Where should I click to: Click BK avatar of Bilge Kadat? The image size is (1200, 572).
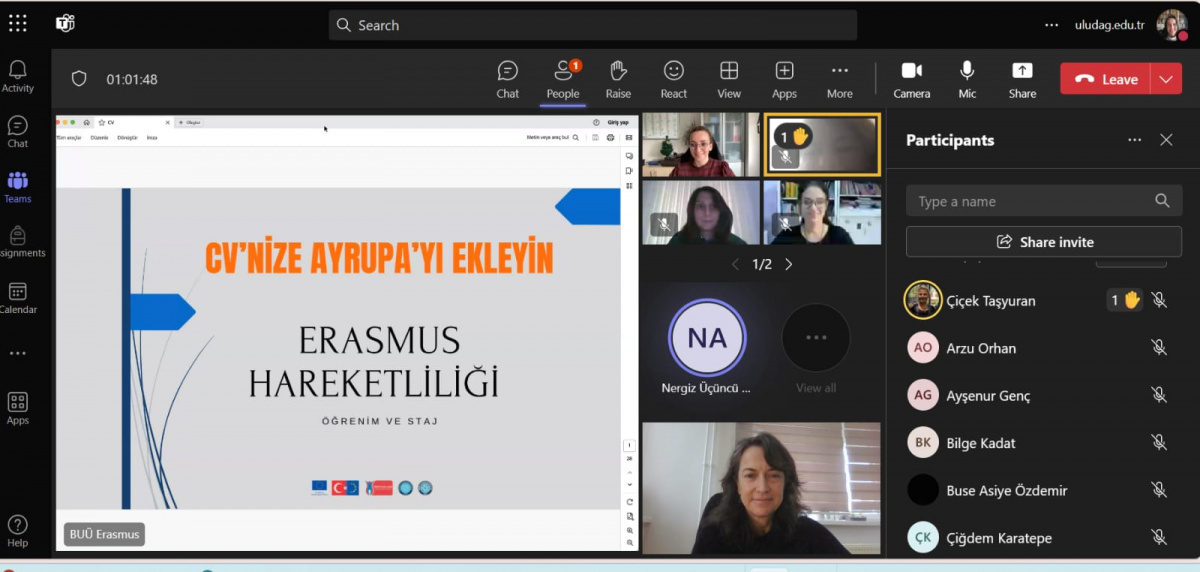[x=923, y=443]
